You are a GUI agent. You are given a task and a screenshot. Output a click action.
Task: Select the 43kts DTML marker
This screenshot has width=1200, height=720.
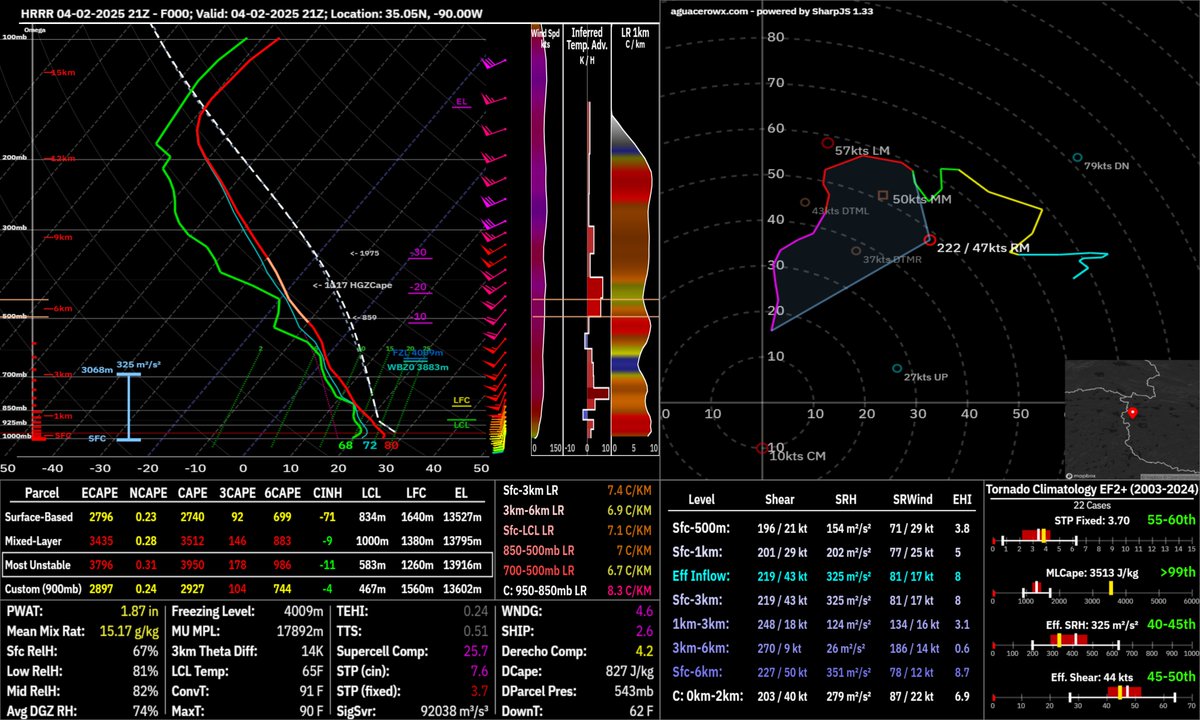(805, 202)
